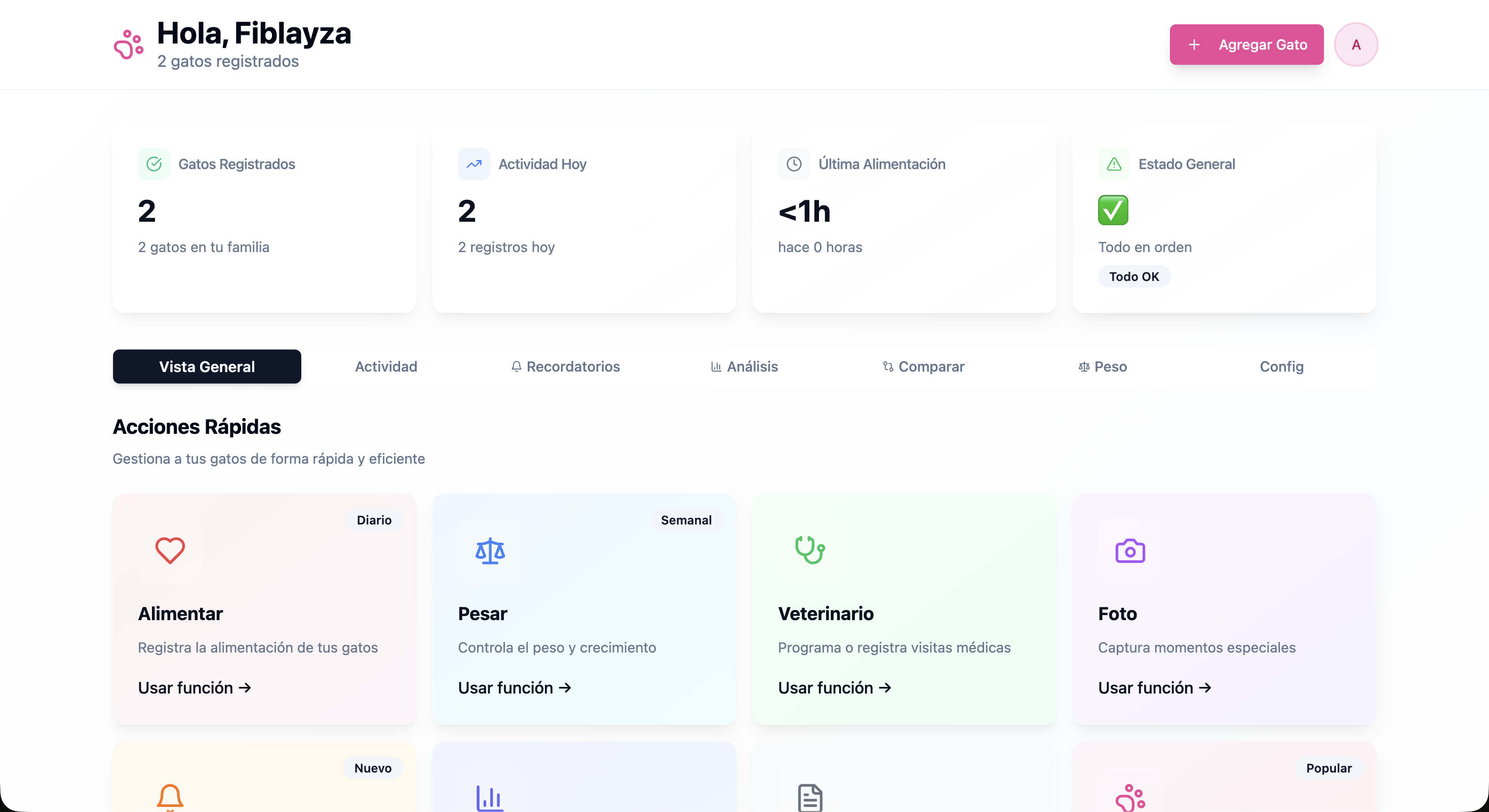Click the document icon in the bottom row
1489x812 pixels.
coord(809,797)
